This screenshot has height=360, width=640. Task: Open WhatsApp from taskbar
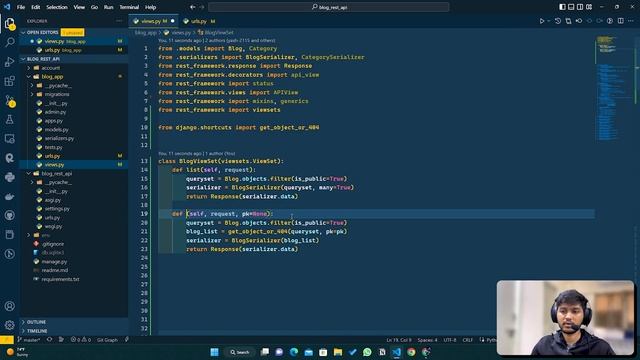[x=367, y=352]
